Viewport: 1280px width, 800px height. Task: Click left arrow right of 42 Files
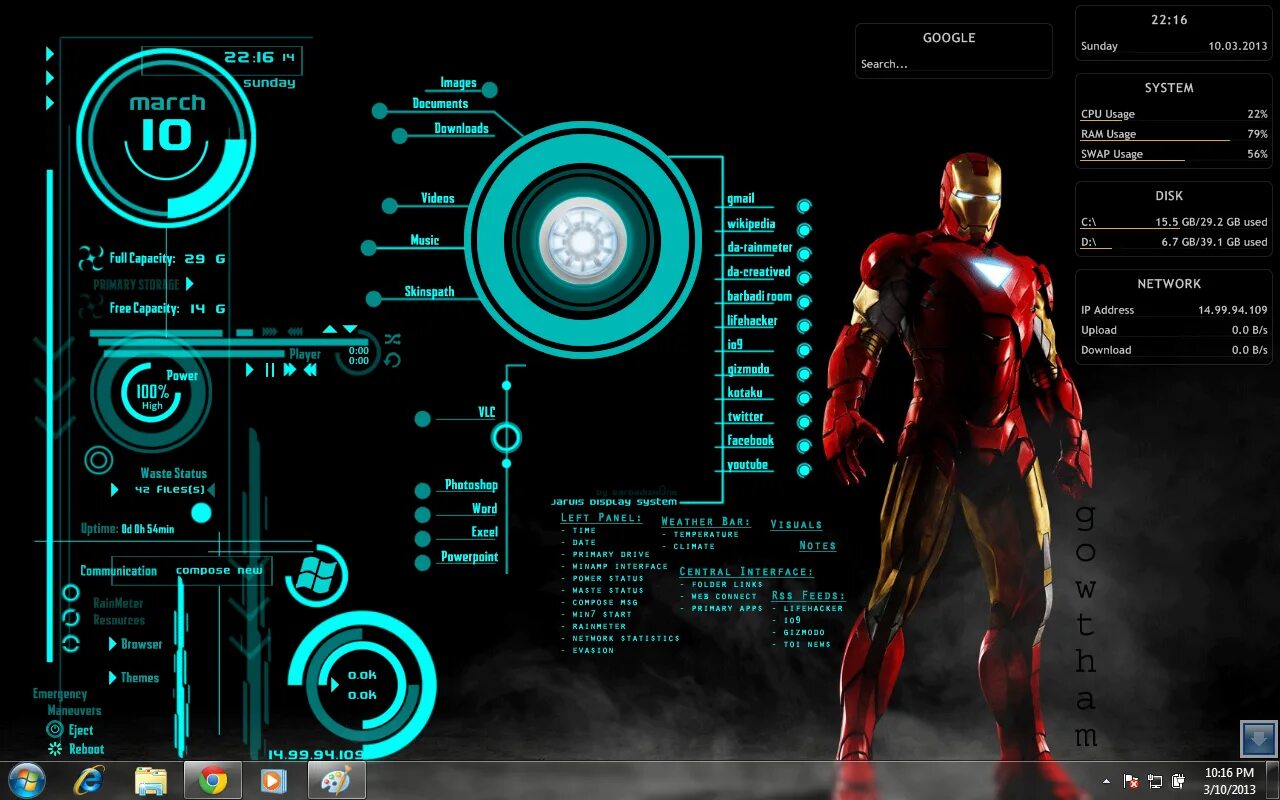210,490
